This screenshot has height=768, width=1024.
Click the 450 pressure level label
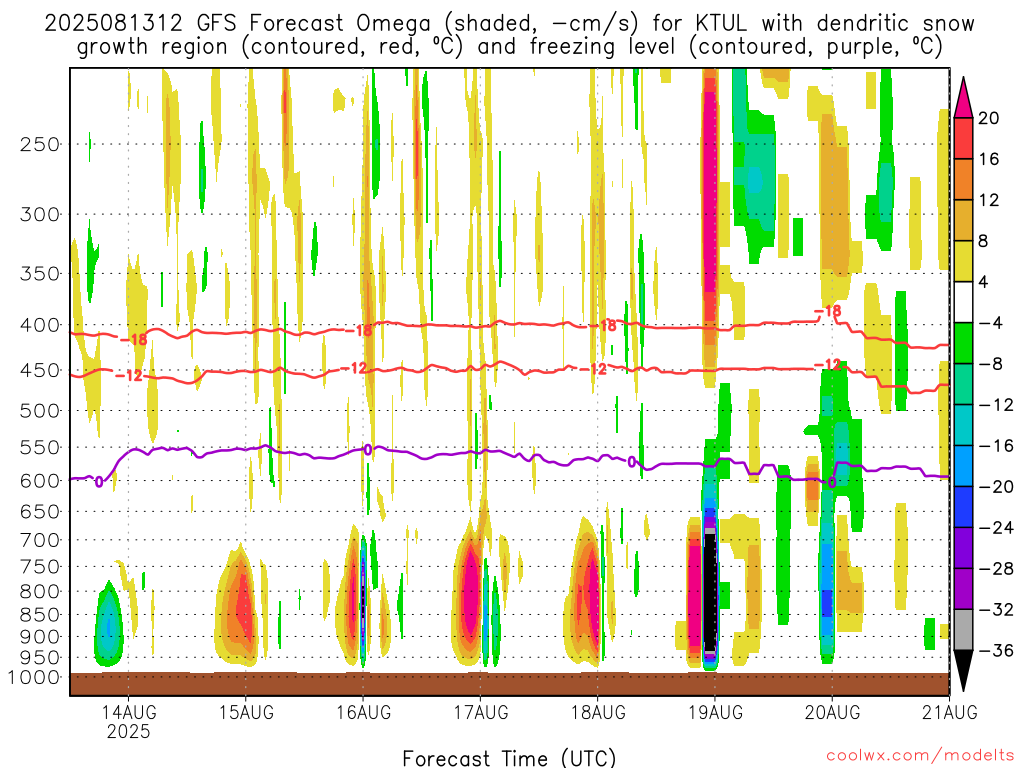40,370
